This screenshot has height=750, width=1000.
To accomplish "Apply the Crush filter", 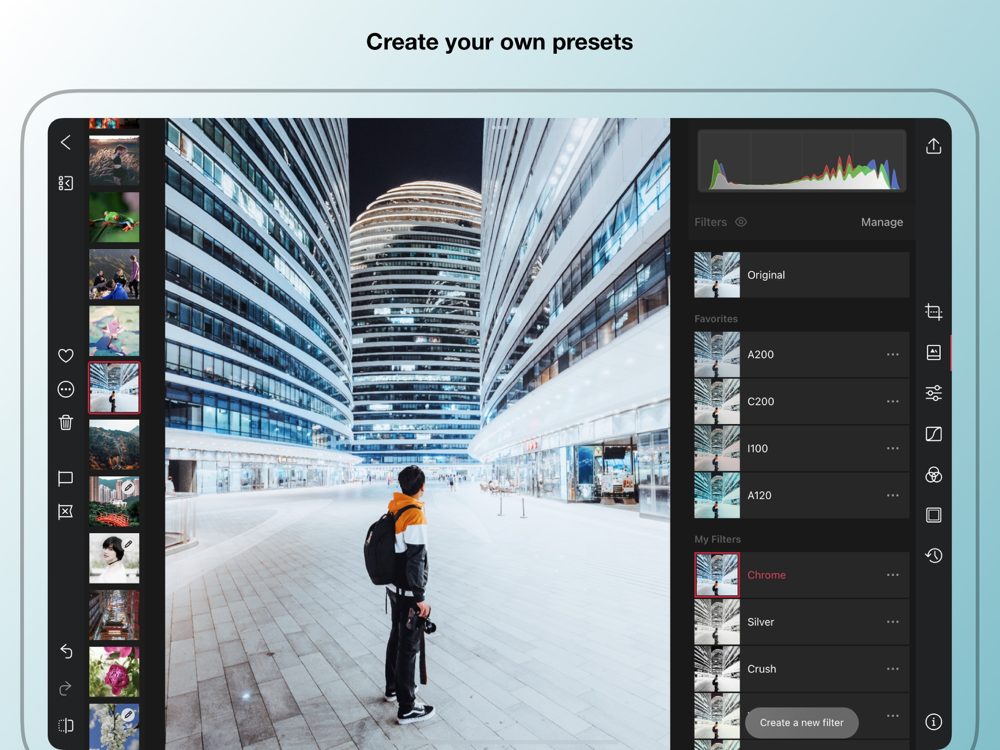I will coord(802,669).
